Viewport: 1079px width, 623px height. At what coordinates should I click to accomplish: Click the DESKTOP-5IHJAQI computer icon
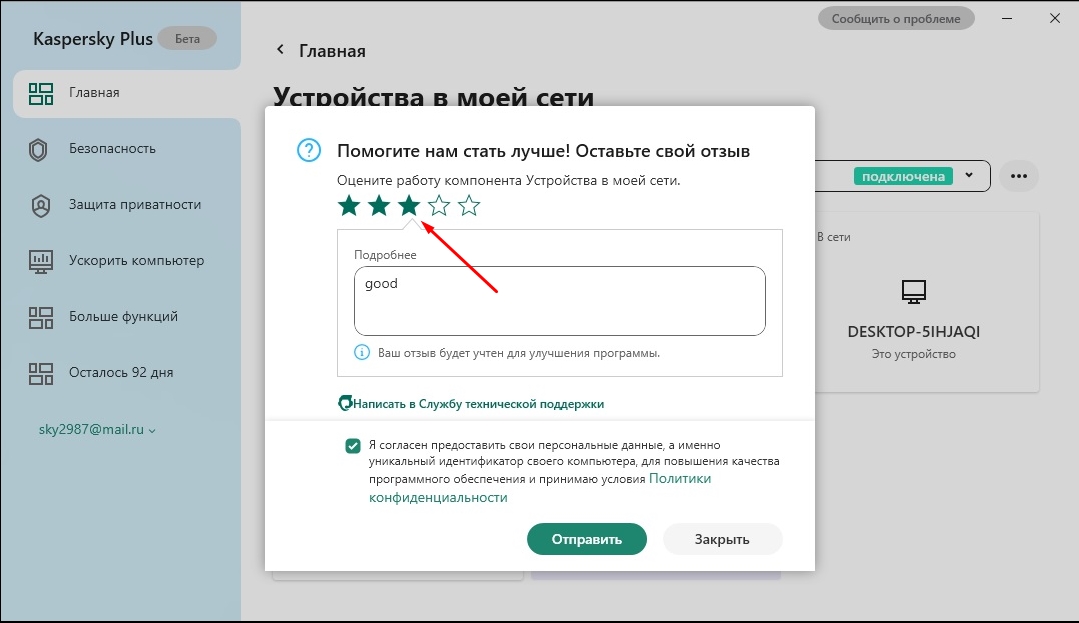coord(914,291)
